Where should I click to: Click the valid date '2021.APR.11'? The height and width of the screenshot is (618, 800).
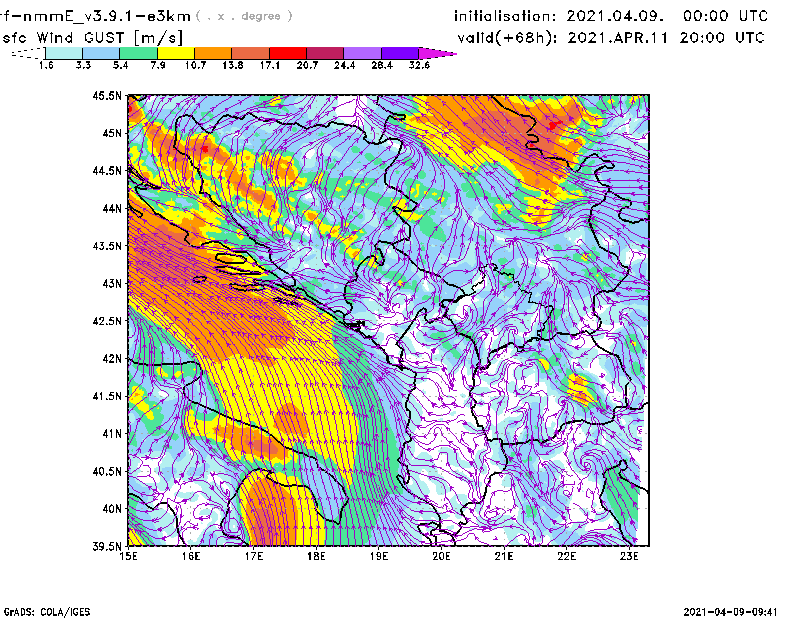pos(618,38)
